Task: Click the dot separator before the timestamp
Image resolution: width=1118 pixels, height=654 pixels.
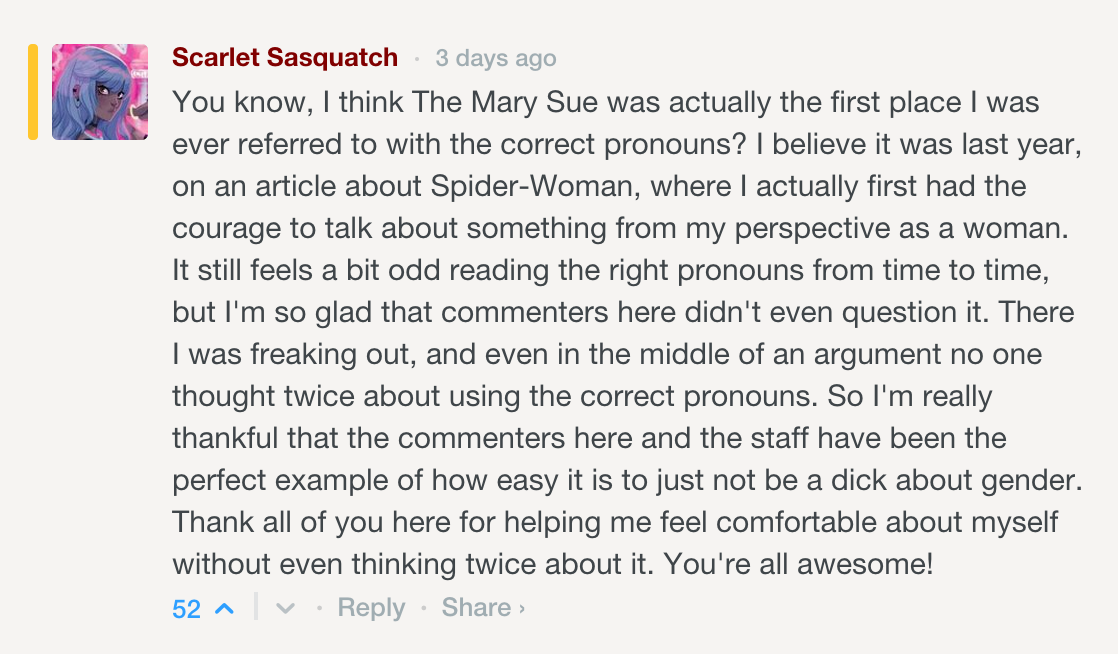Action: coord(417,59)
